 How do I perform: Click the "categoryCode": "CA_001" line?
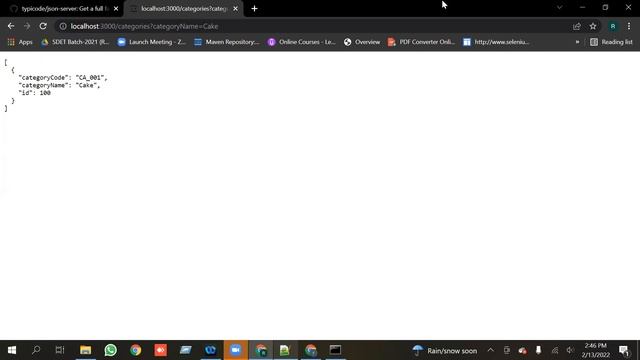pos(63,78)
